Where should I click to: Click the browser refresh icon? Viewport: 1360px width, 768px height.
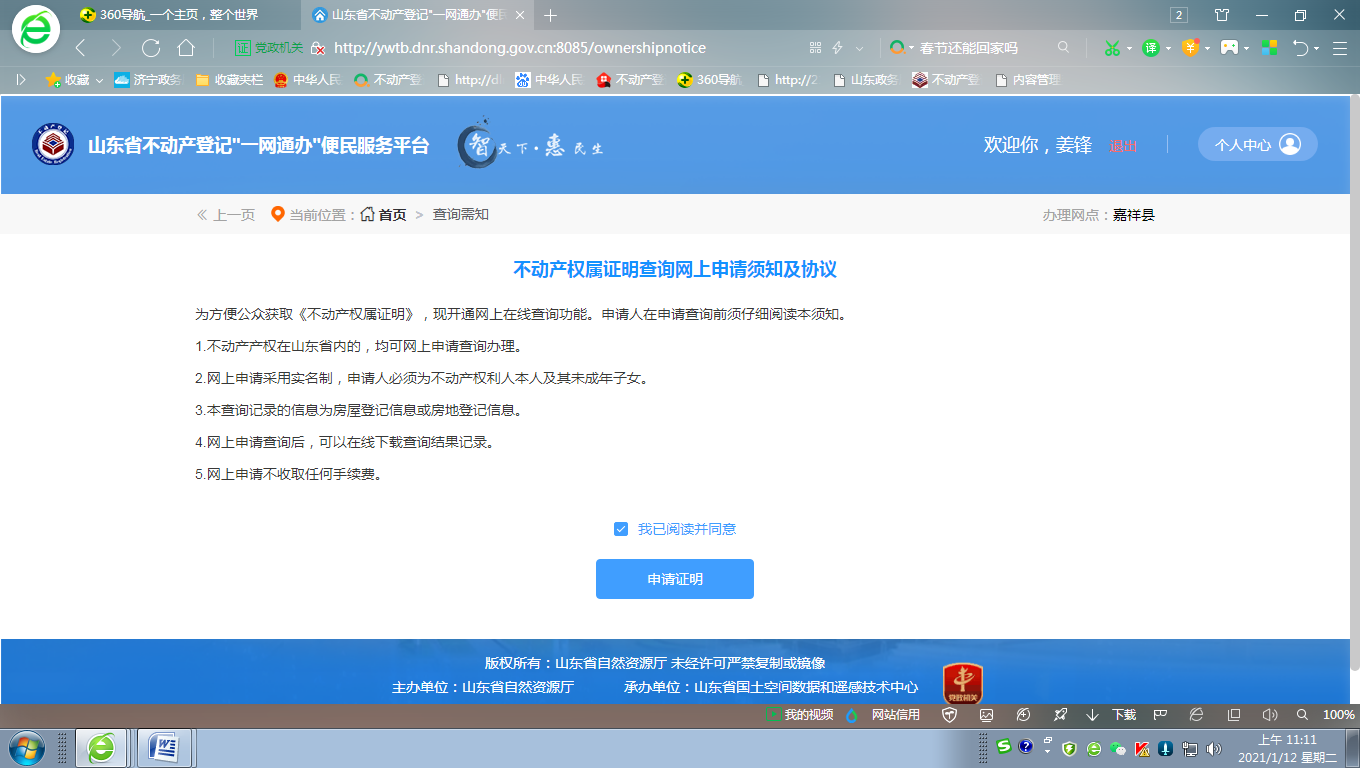point(151,48)
